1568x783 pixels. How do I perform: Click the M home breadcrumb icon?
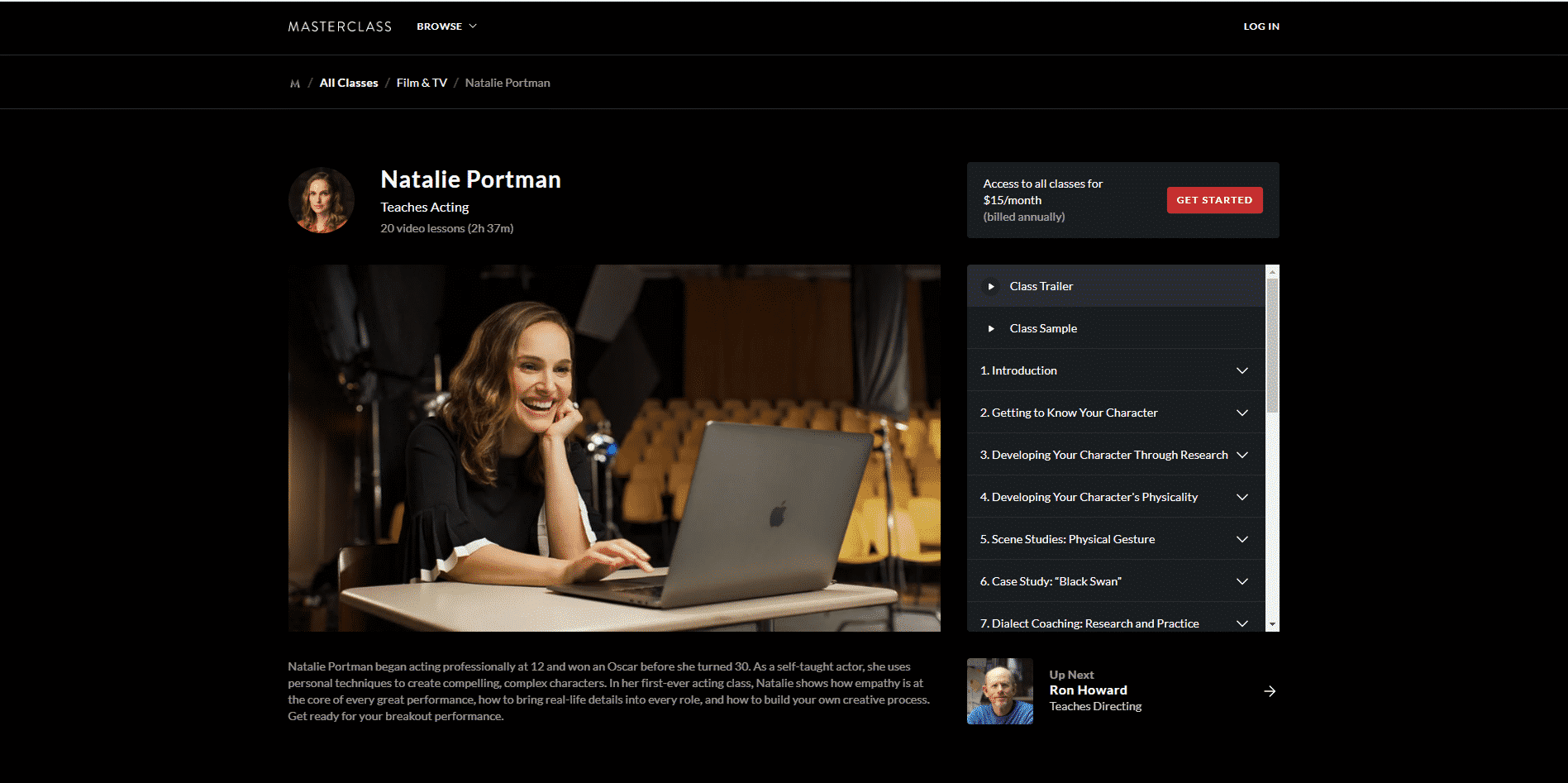tap(295, 84)
